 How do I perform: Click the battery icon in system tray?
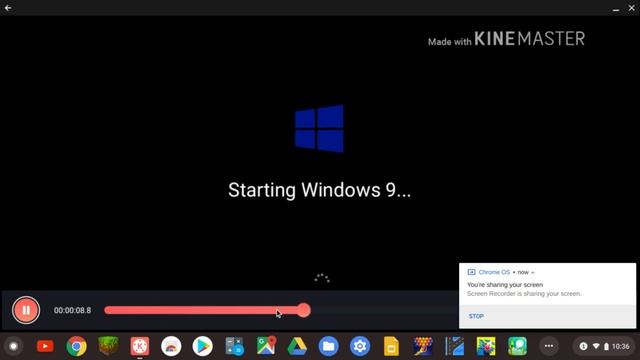(606, 347)
